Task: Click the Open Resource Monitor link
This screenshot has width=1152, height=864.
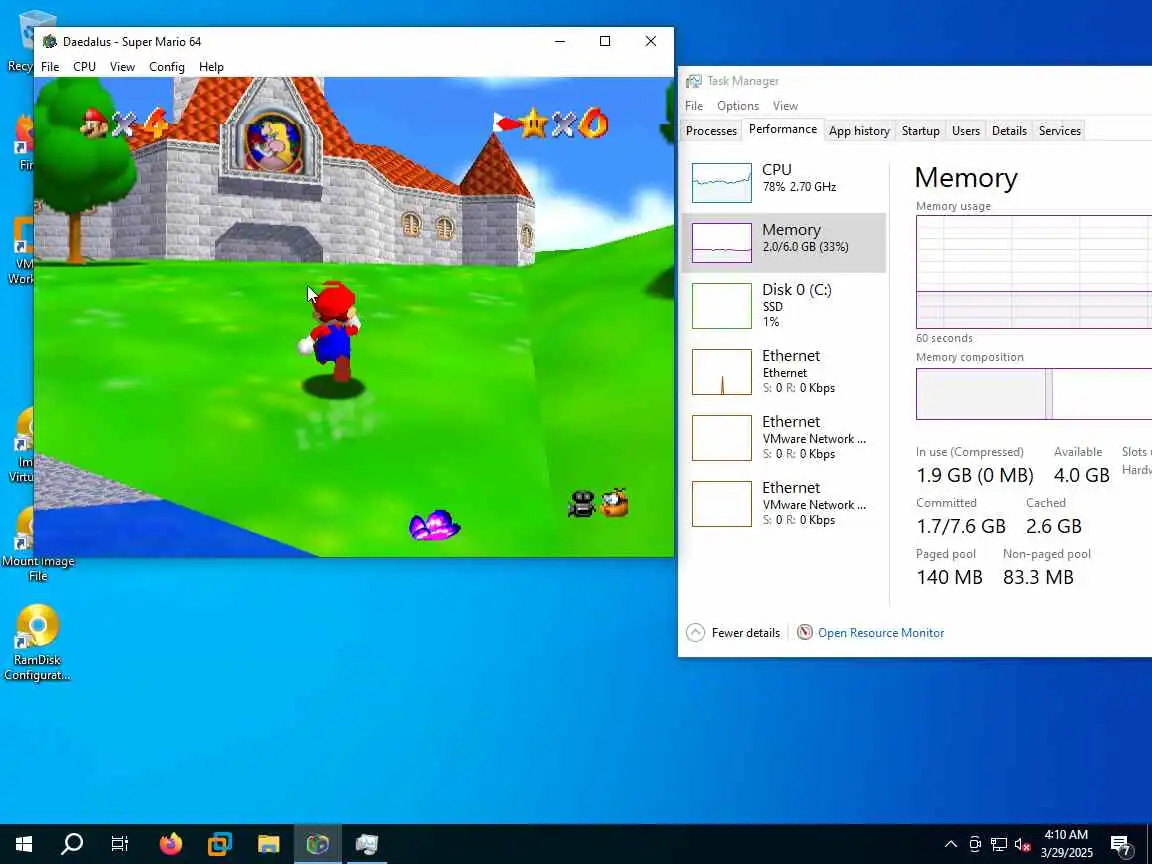Action: tap(881, 633)
